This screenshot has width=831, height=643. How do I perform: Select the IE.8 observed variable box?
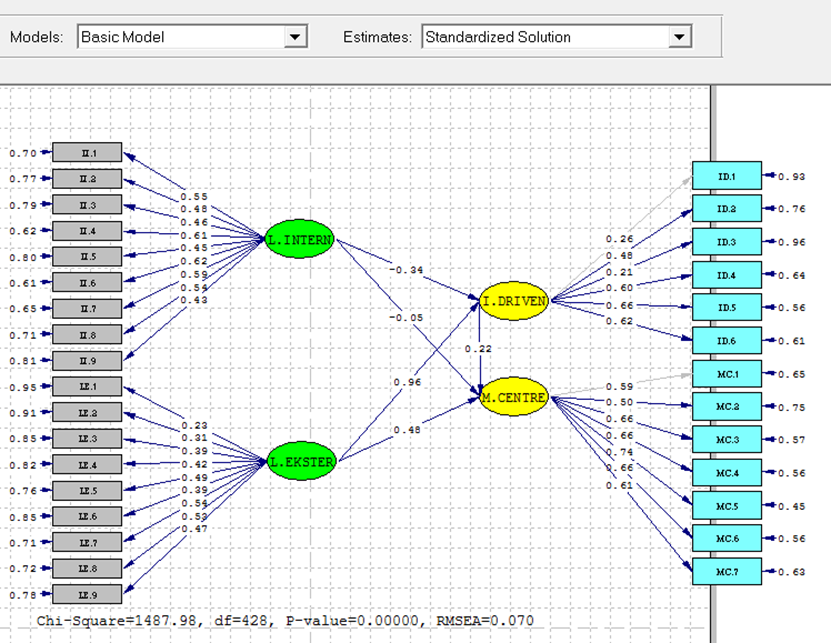tap(87, 568)
